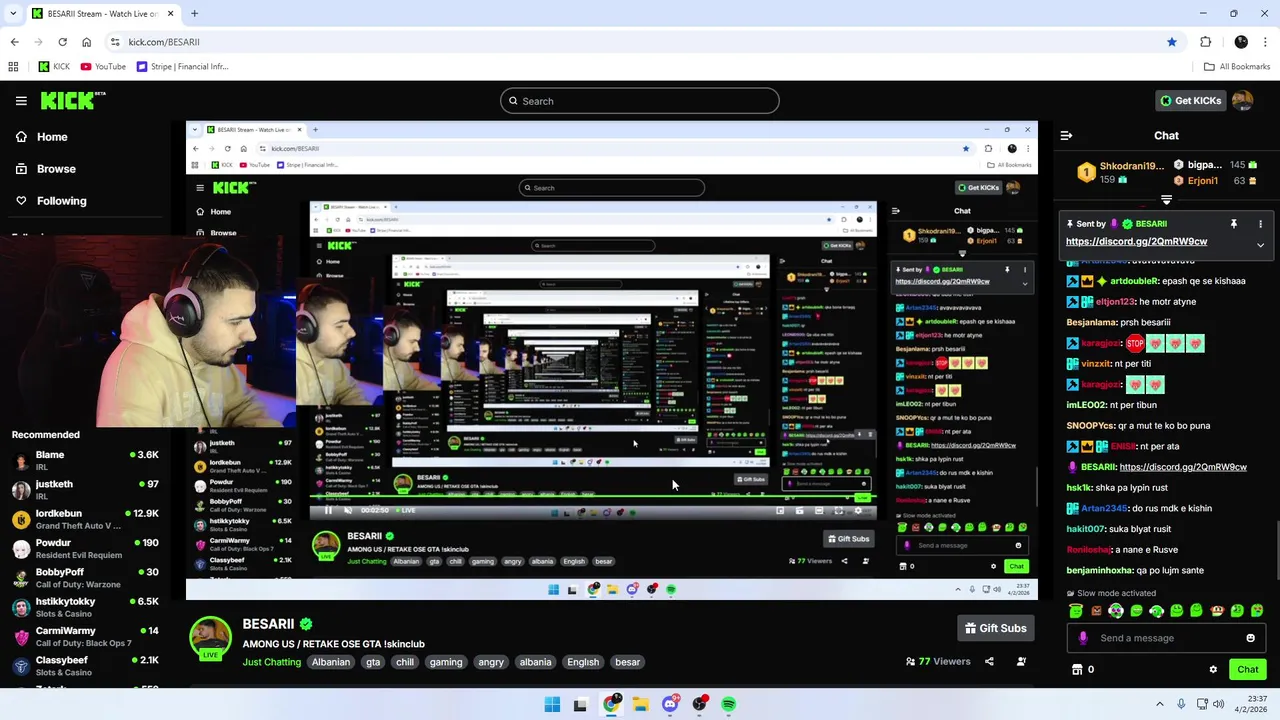Open recommended channel lordkebun
The image size is (1280, 720).
pyautogui.click(x=86, y=519)
